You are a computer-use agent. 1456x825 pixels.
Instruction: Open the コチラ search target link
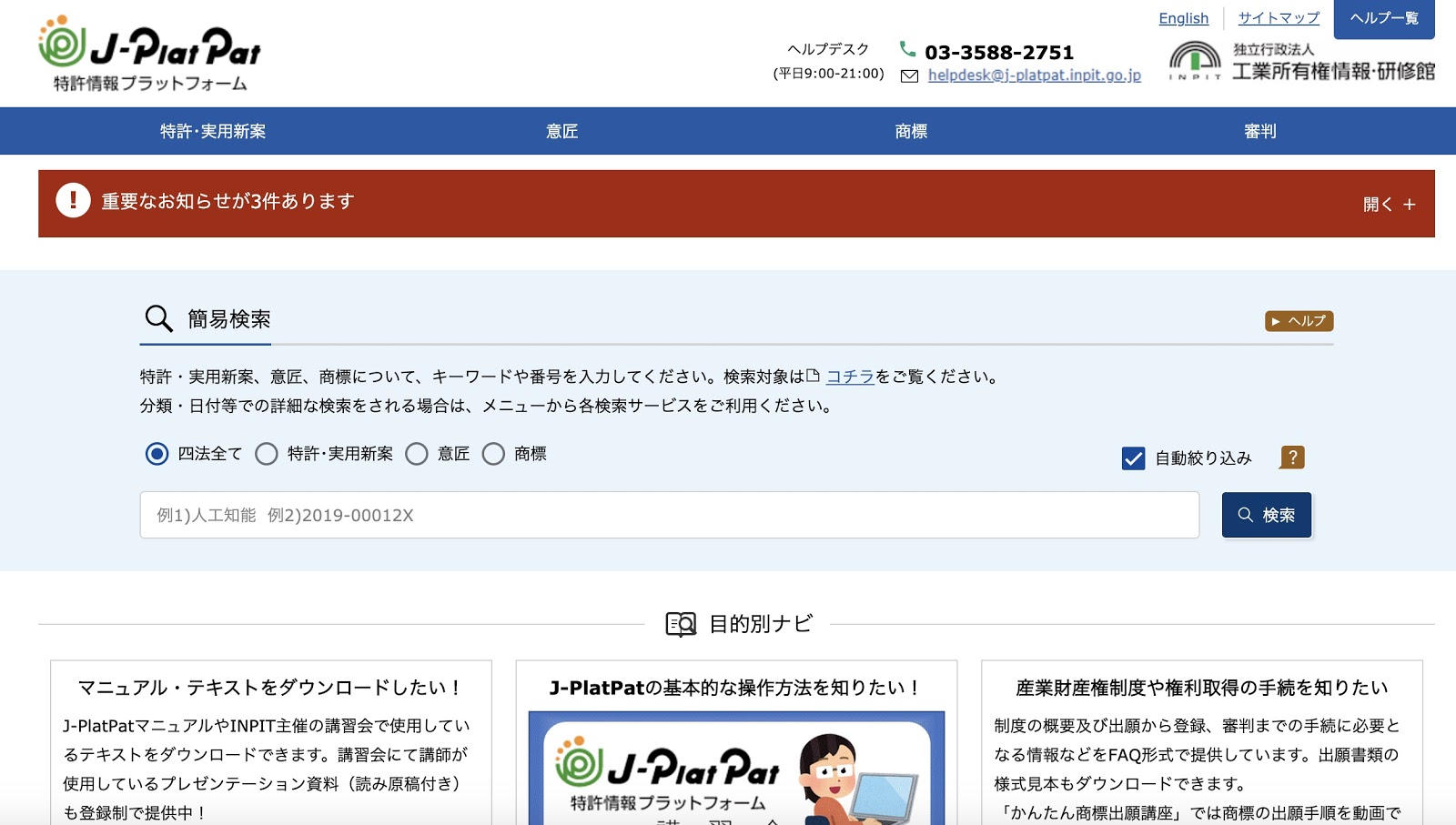point(850,377)
